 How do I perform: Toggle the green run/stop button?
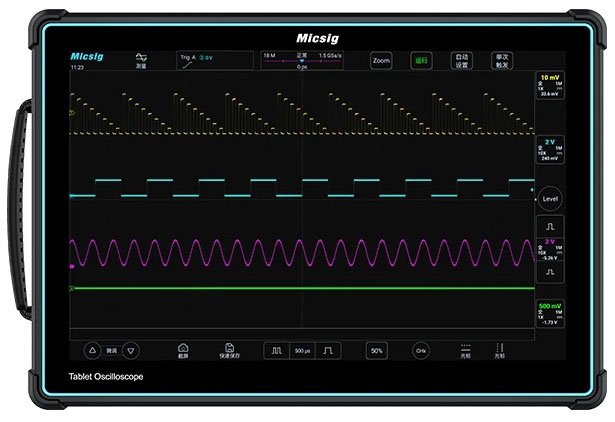[x=421, y=61]
